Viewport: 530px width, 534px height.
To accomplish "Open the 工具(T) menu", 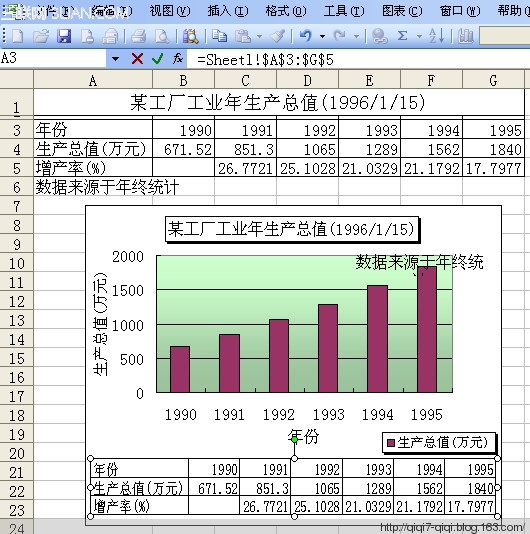I will click(344, 12).
